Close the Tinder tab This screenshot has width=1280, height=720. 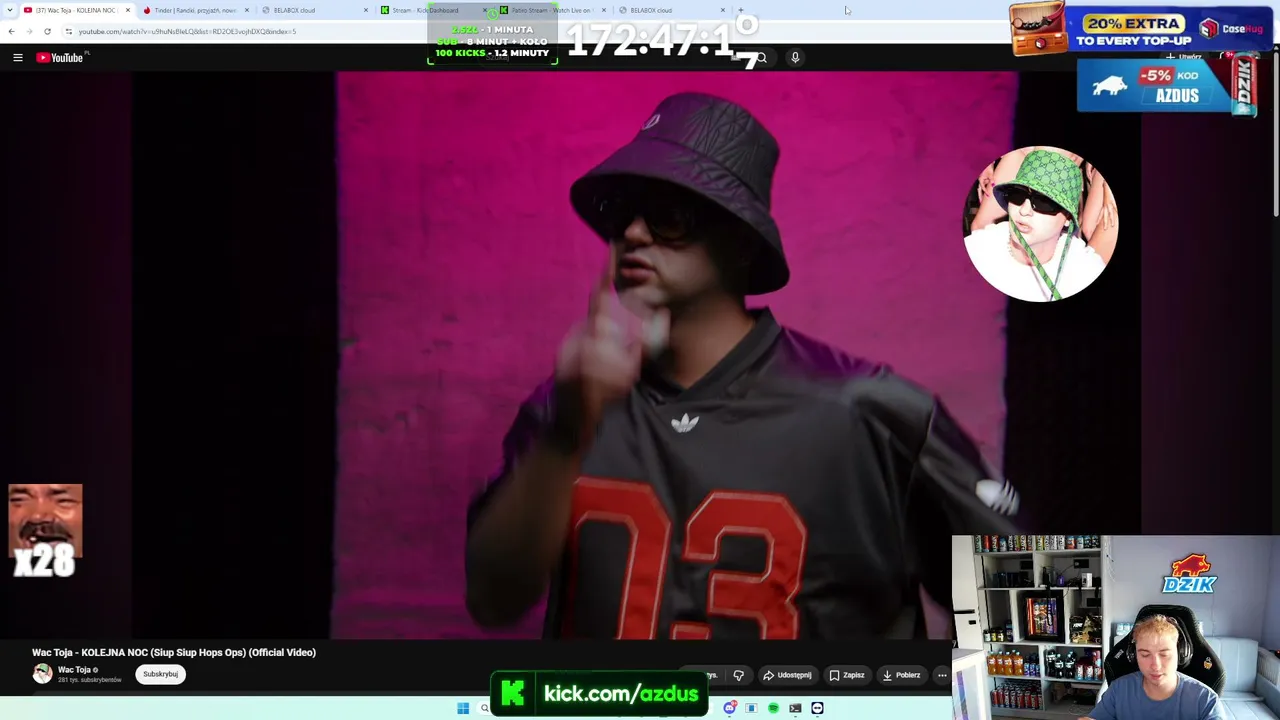click(x=247, y=10)
